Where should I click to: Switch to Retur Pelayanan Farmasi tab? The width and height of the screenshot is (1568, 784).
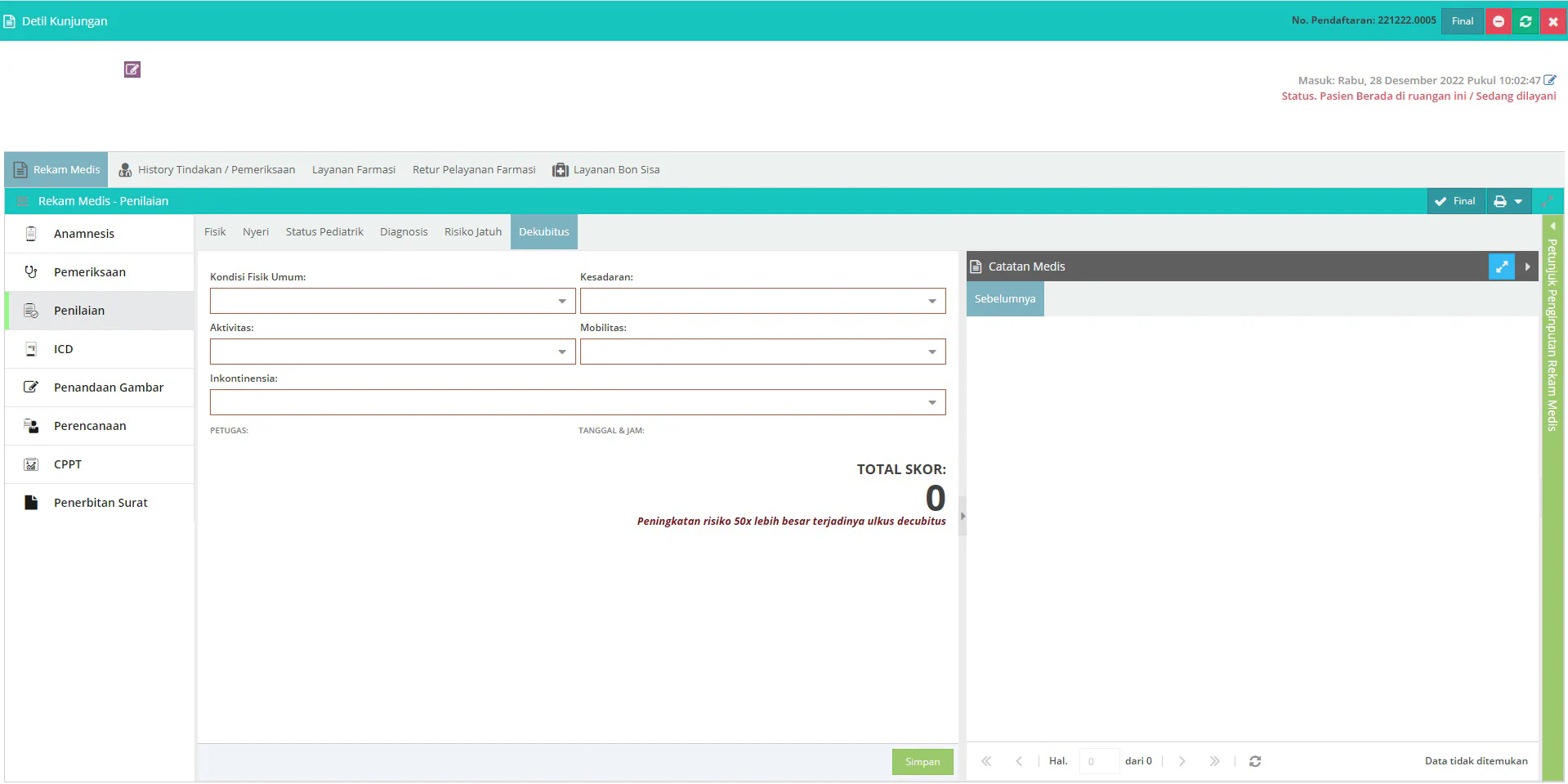[474, 169]
